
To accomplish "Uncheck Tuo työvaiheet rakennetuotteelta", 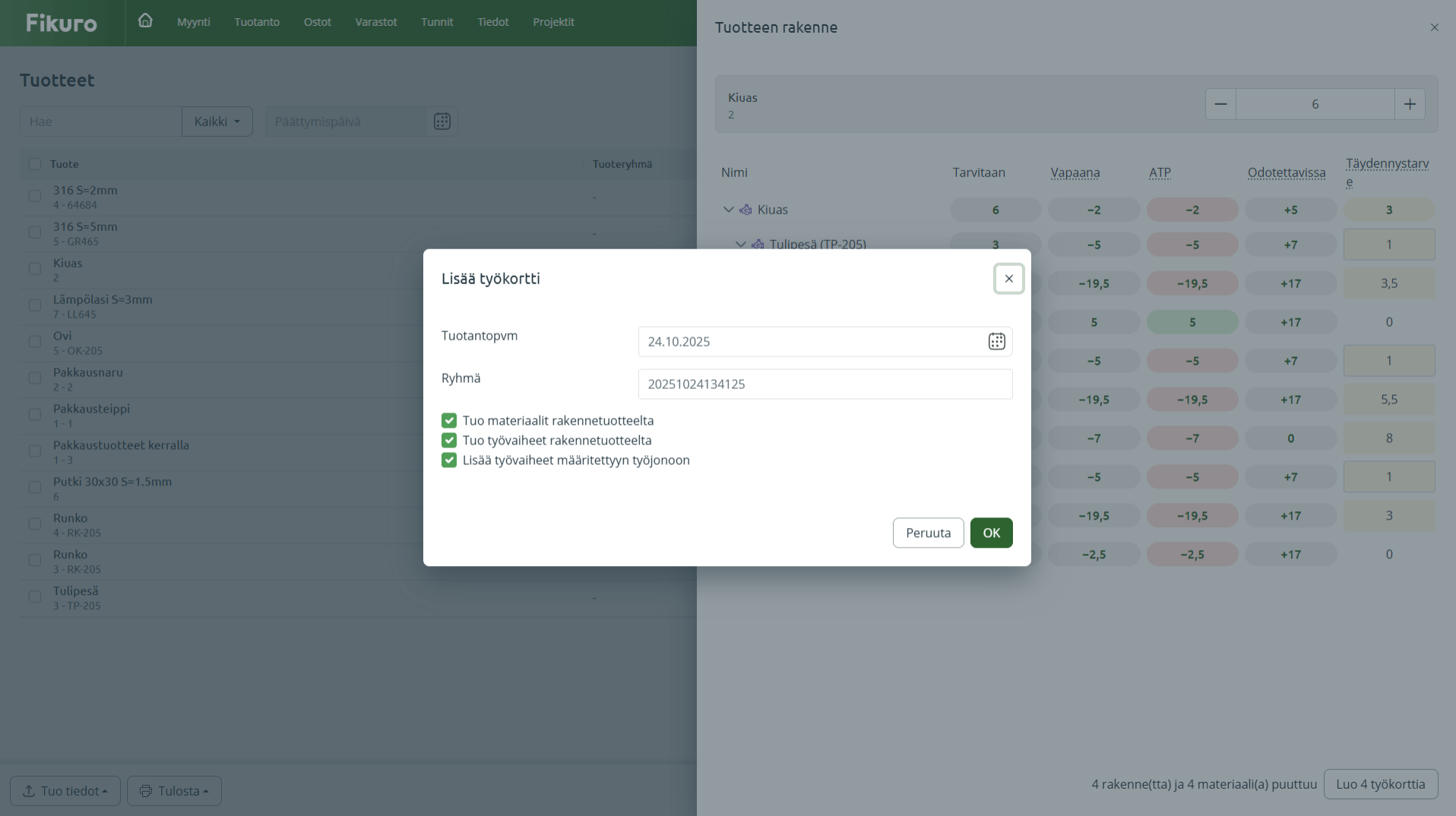I will point(449,441).
